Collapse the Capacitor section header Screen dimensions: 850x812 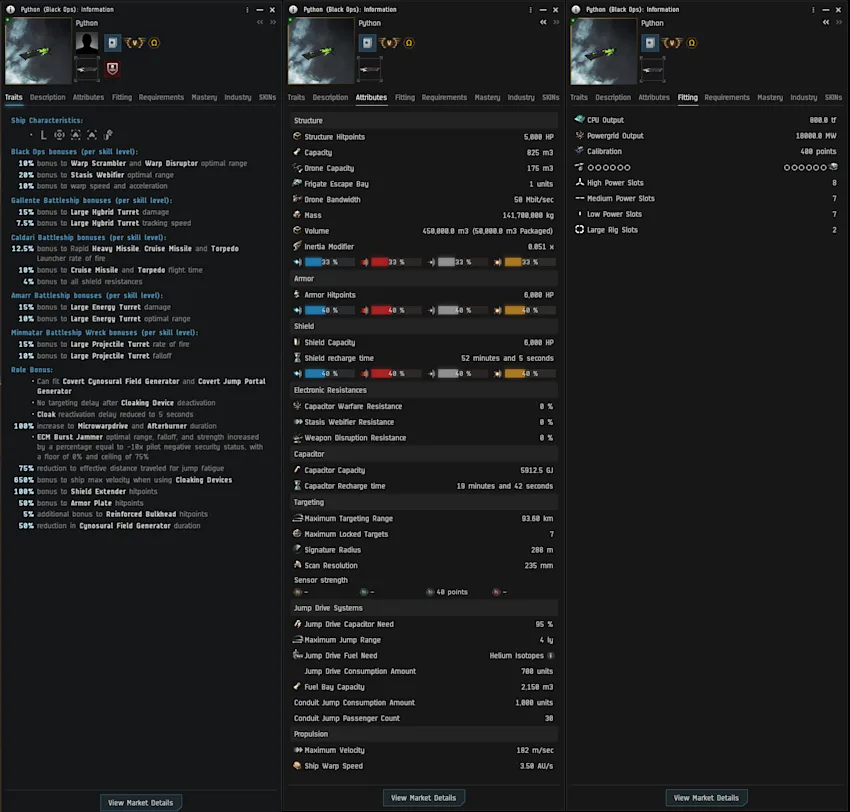pyautogui.click(x=423, y=454)
